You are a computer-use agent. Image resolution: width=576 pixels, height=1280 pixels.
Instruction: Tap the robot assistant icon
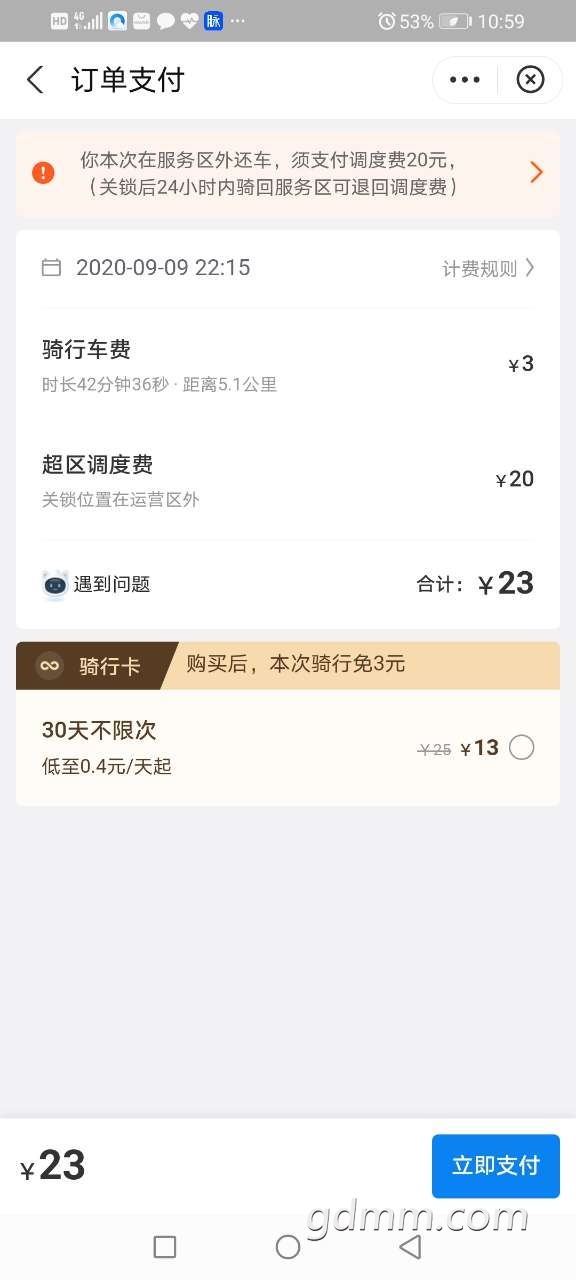pyautogui.click(x=56, y=584)
